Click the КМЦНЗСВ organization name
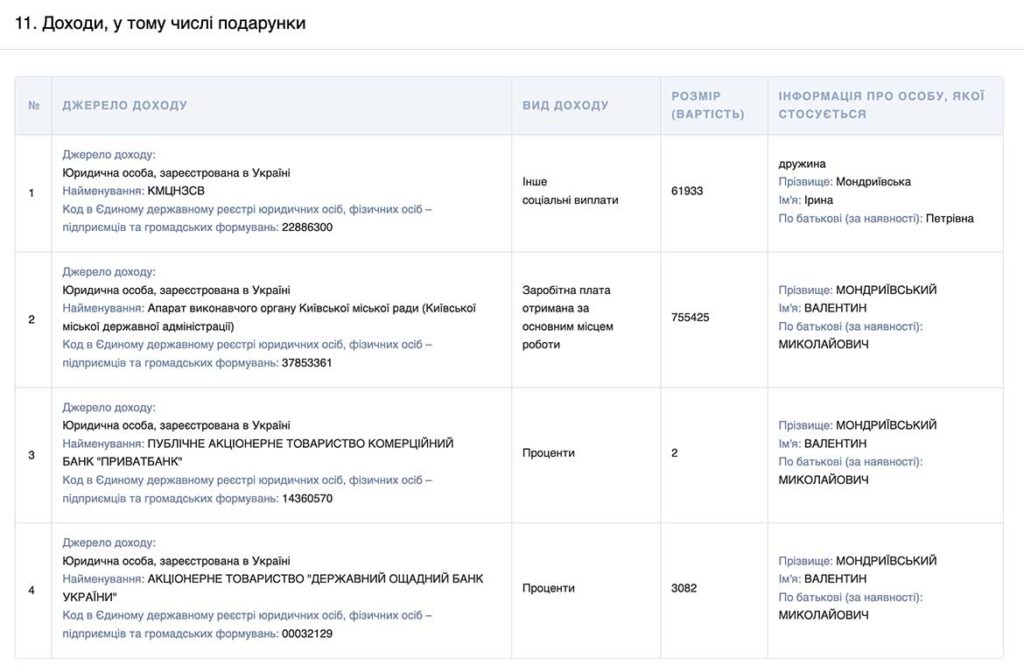Viewport: 1024px width, 672px height. tap(175, 191)
